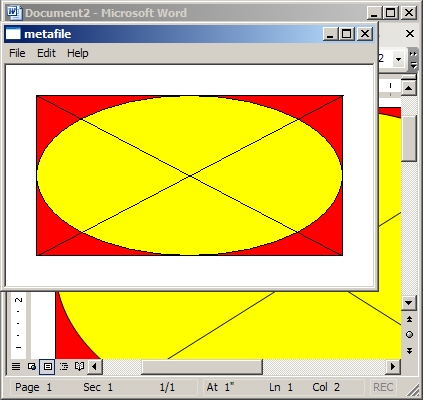Viewport: 423px width, 400px height.
Task: Click Word vertical scrollbar up arrow
Action: (x=409, y=88)
